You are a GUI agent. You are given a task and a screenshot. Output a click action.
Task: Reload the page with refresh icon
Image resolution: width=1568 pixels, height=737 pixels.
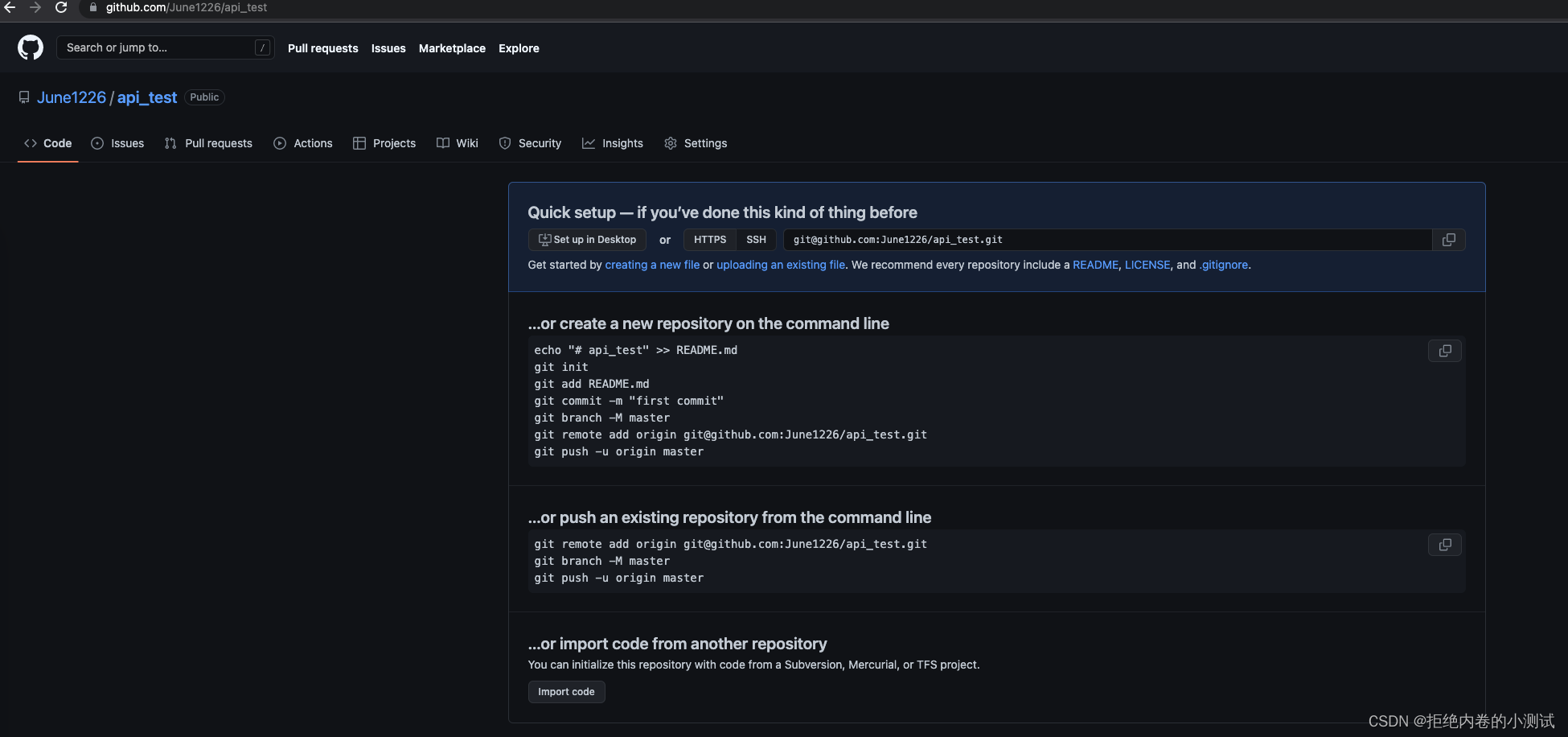[x=61, y=7]
